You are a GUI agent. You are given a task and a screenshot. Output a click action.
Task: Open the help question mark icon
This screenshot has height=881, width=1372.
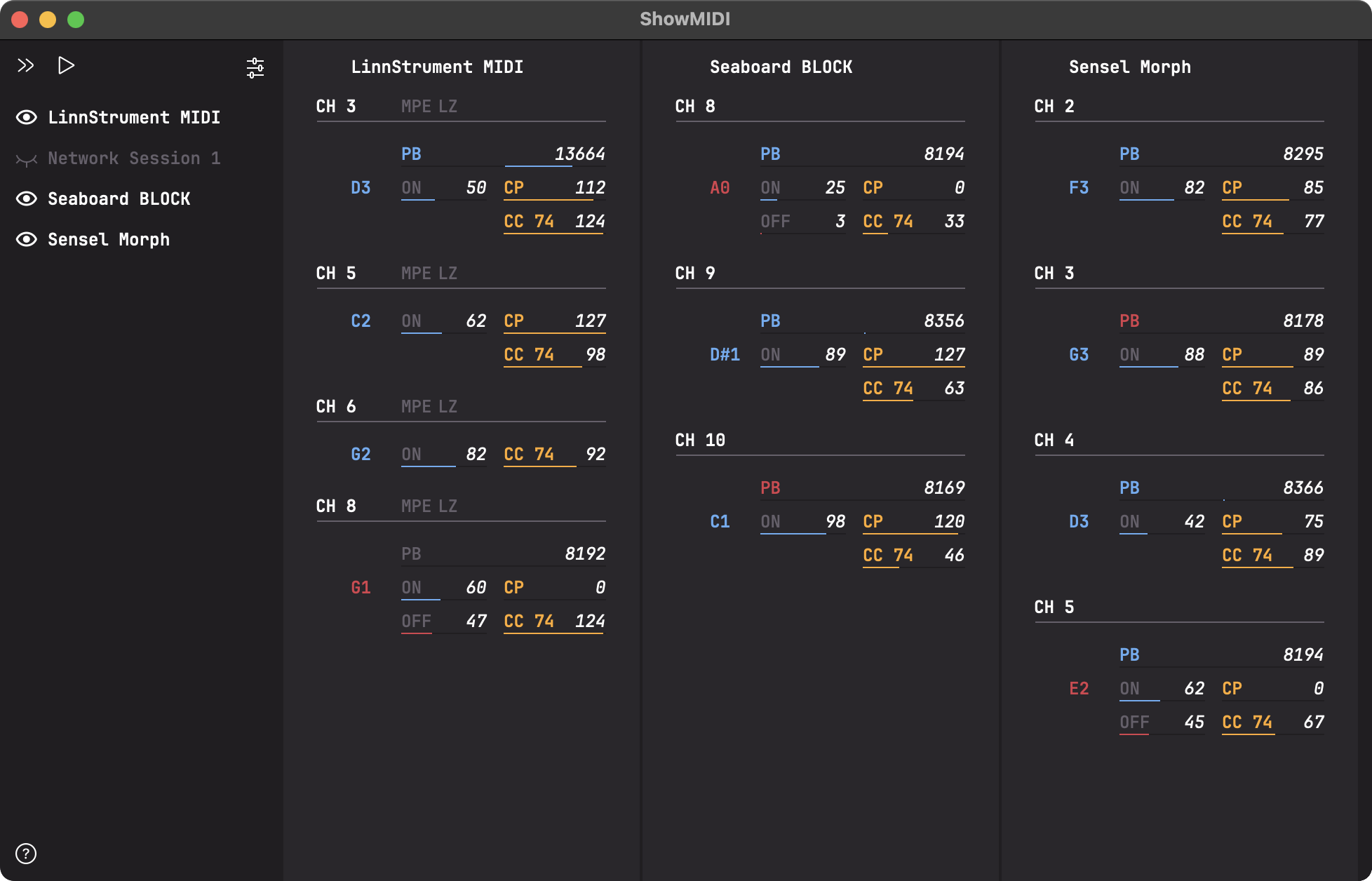coord(26,854)
